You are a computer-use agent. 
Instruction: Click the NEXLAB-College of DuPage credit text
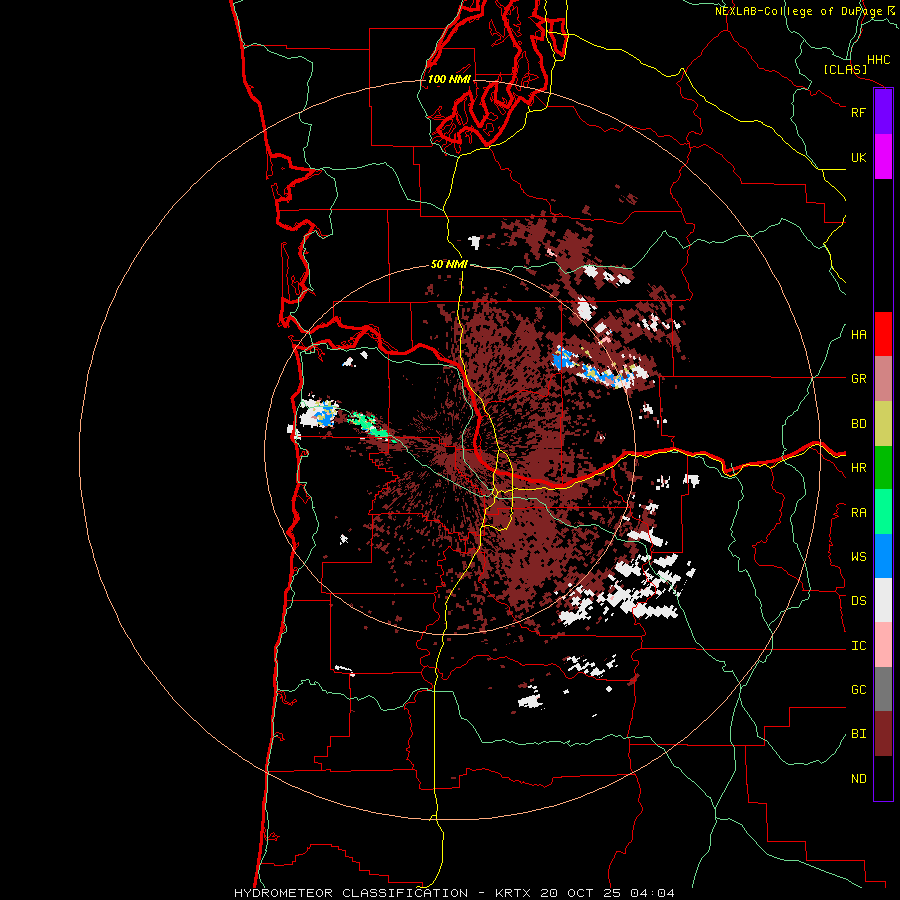click(798, 11)
